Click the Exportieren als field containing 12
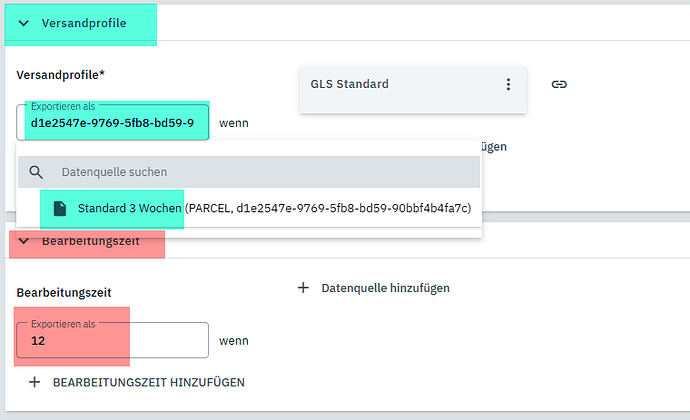 point(112,340)
